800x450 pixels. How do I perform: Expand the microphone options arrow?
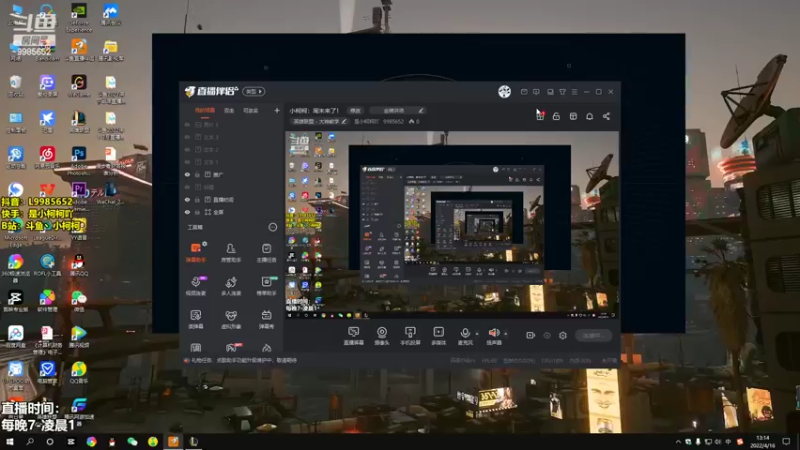tap(477, 334)
